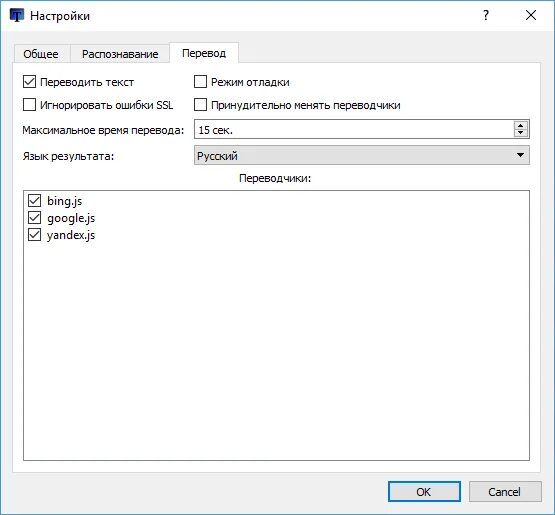The width and height of the screenshot is (555, 515).
Task: Toggle the yandex.js translator checkbox
Action: point(34,234)
